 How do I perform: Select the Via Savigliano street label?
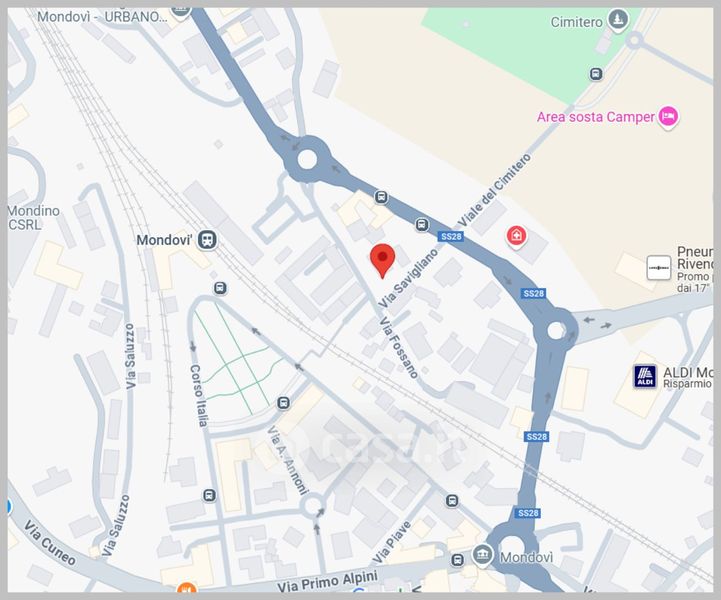(x=408, y=279)
